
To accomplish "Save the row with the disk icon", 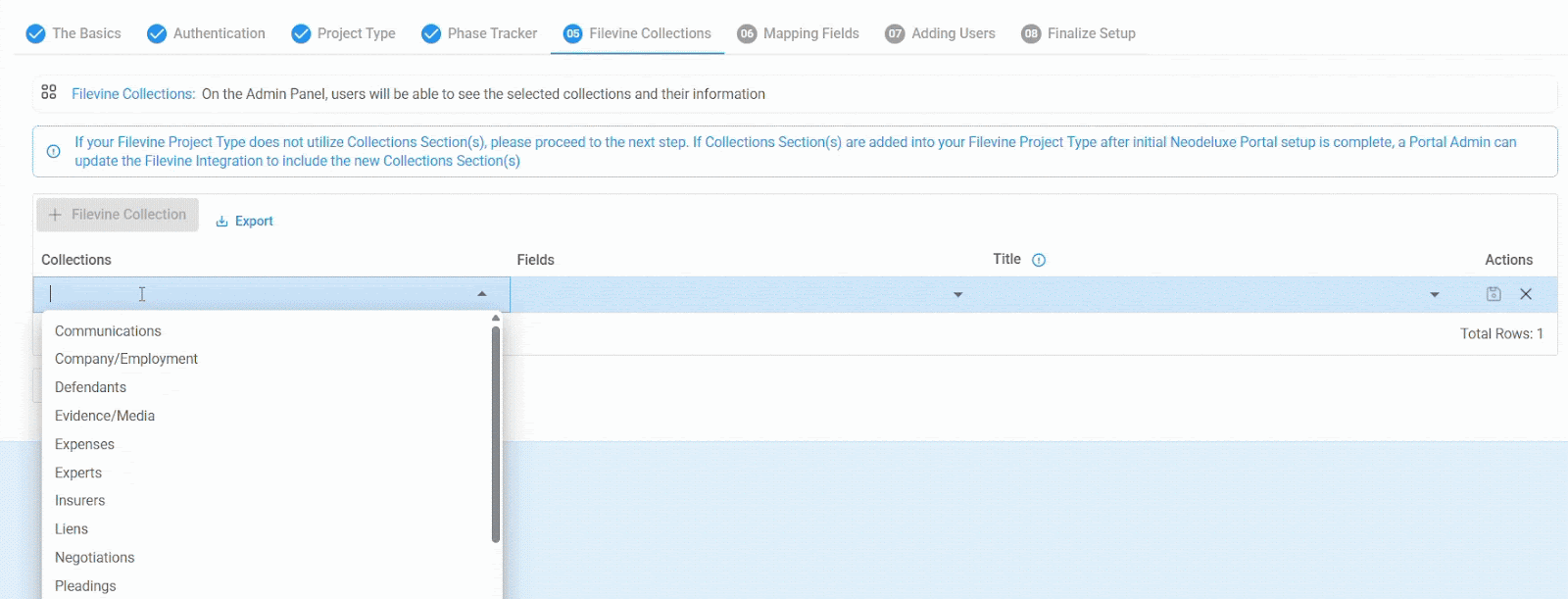I will click(1494, 294).
